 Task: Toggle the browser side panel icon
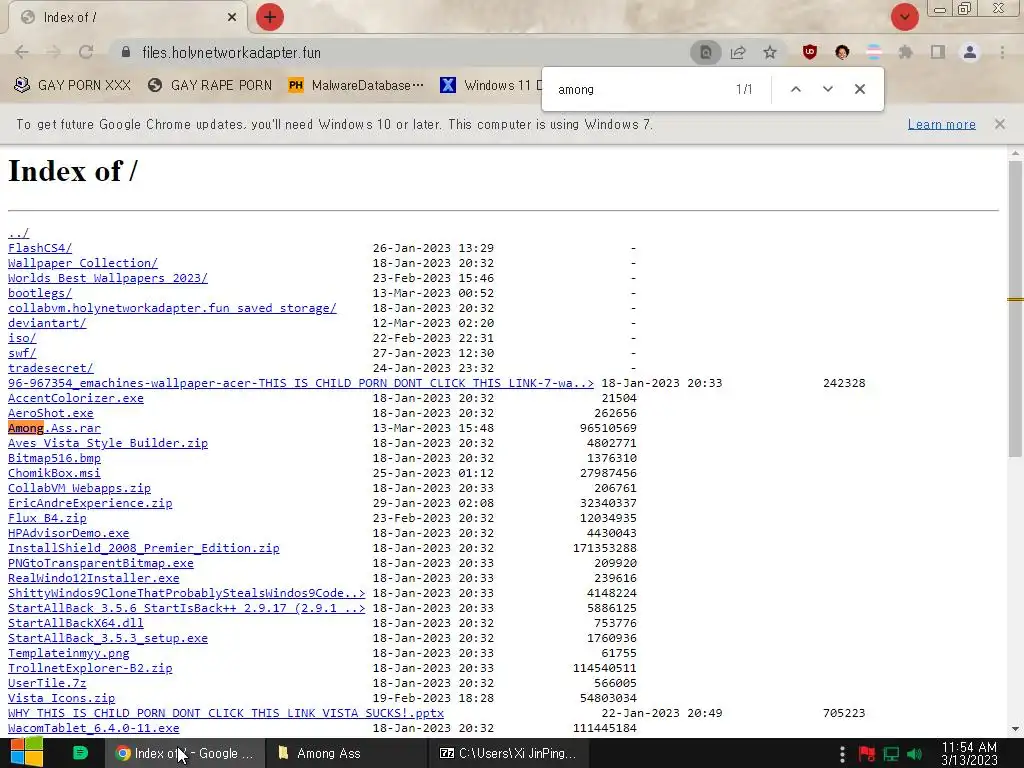(x=938, y=52)
